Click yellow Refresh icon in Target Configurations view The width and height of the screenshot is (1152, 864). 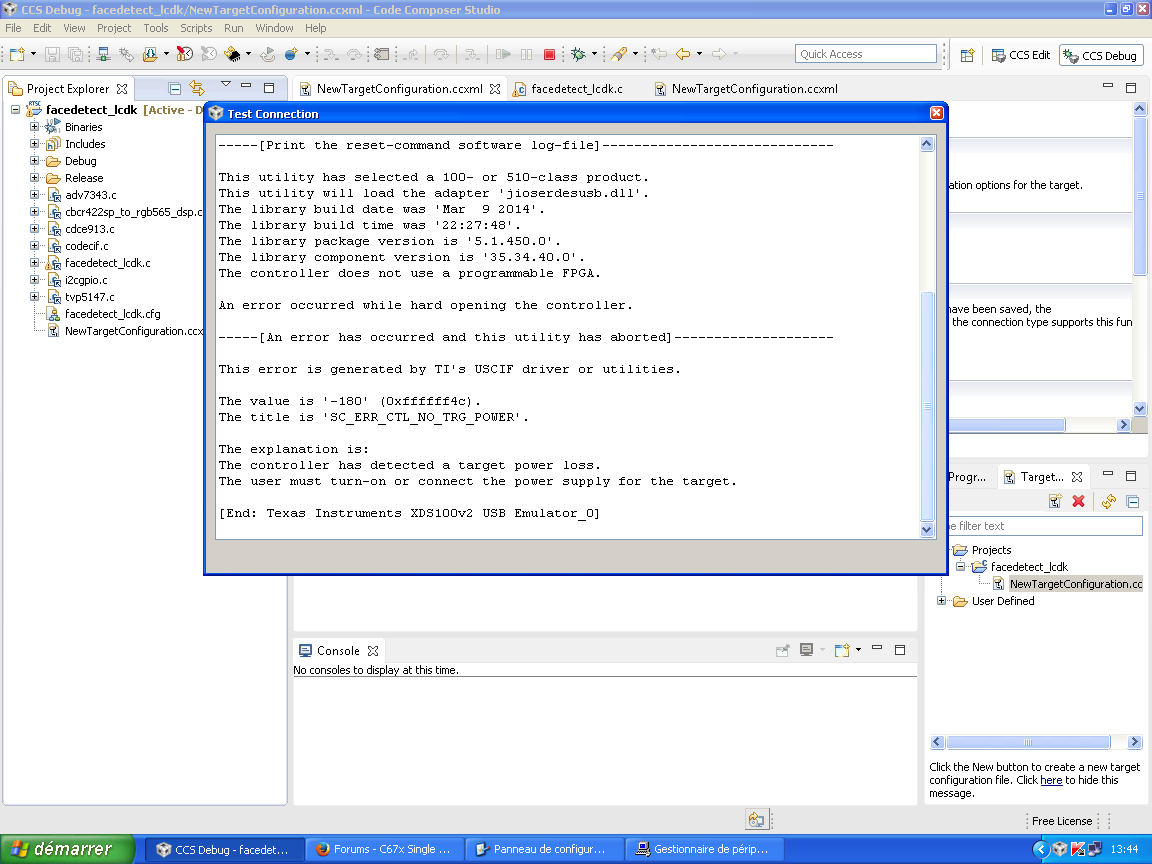(x=1109, y=501)
